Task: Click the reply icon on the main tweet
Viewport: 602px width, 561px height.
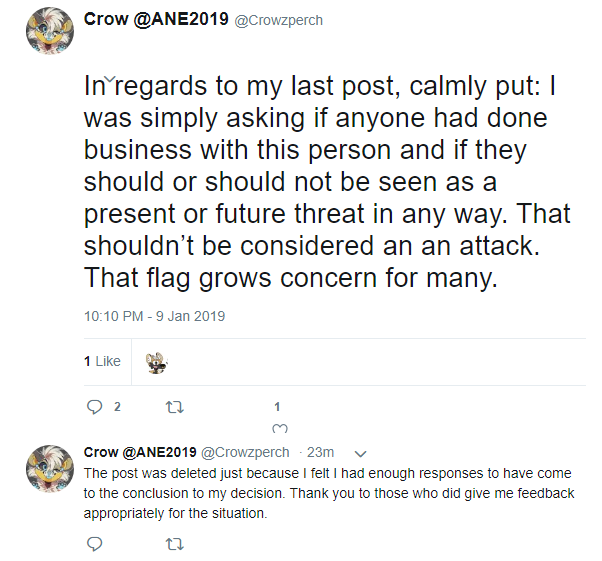Action: pyautogui.click(x=95, y=407)
